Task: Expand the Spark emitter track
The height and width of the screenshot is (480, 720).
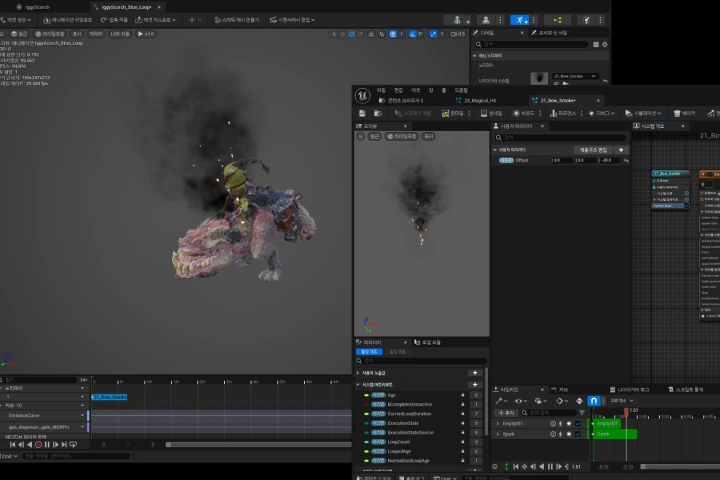Action: pos(498,434)
